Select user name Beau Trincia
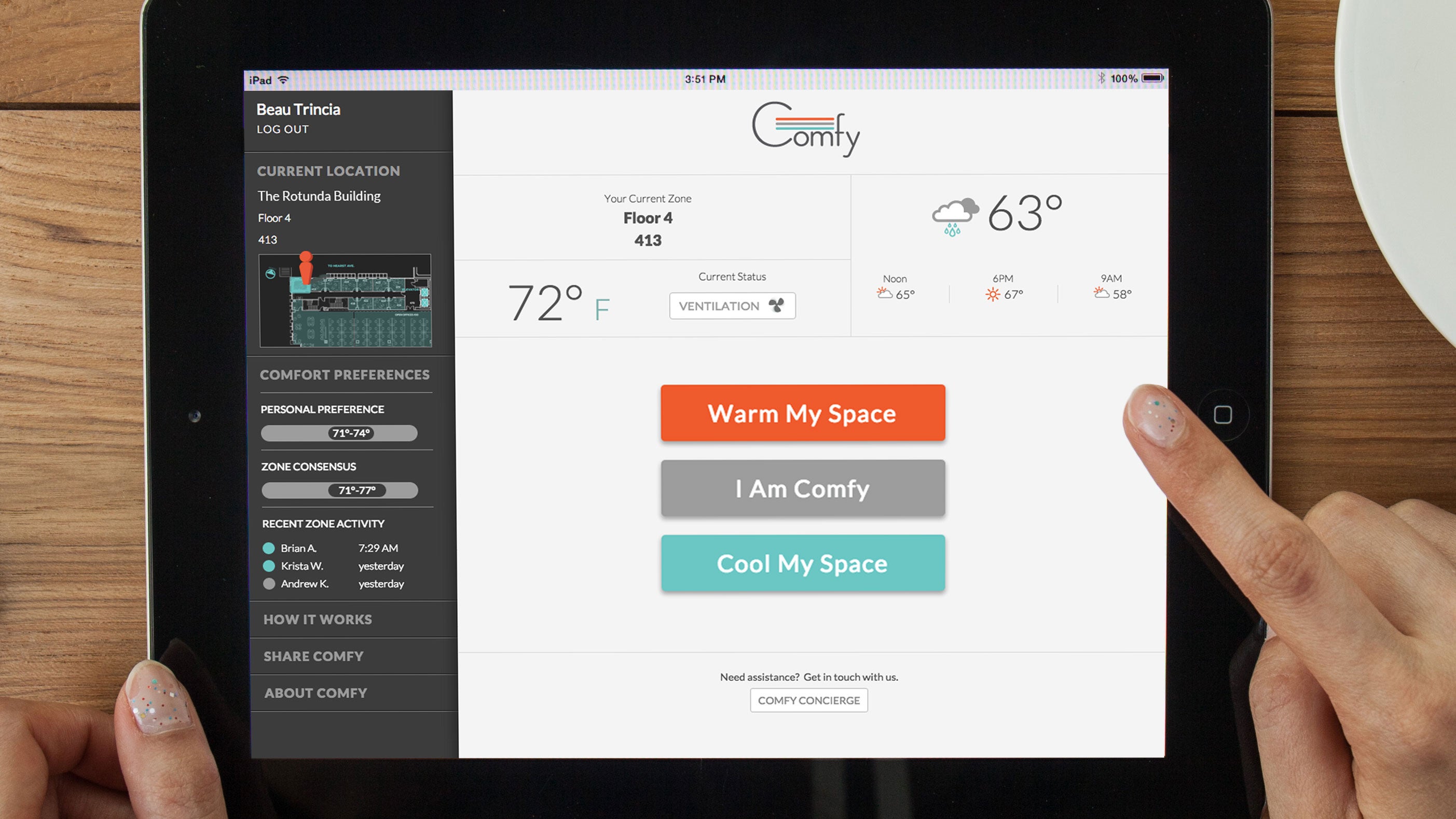The height and width of the screenshot is (819, 1456). click(x=298, y=110)
